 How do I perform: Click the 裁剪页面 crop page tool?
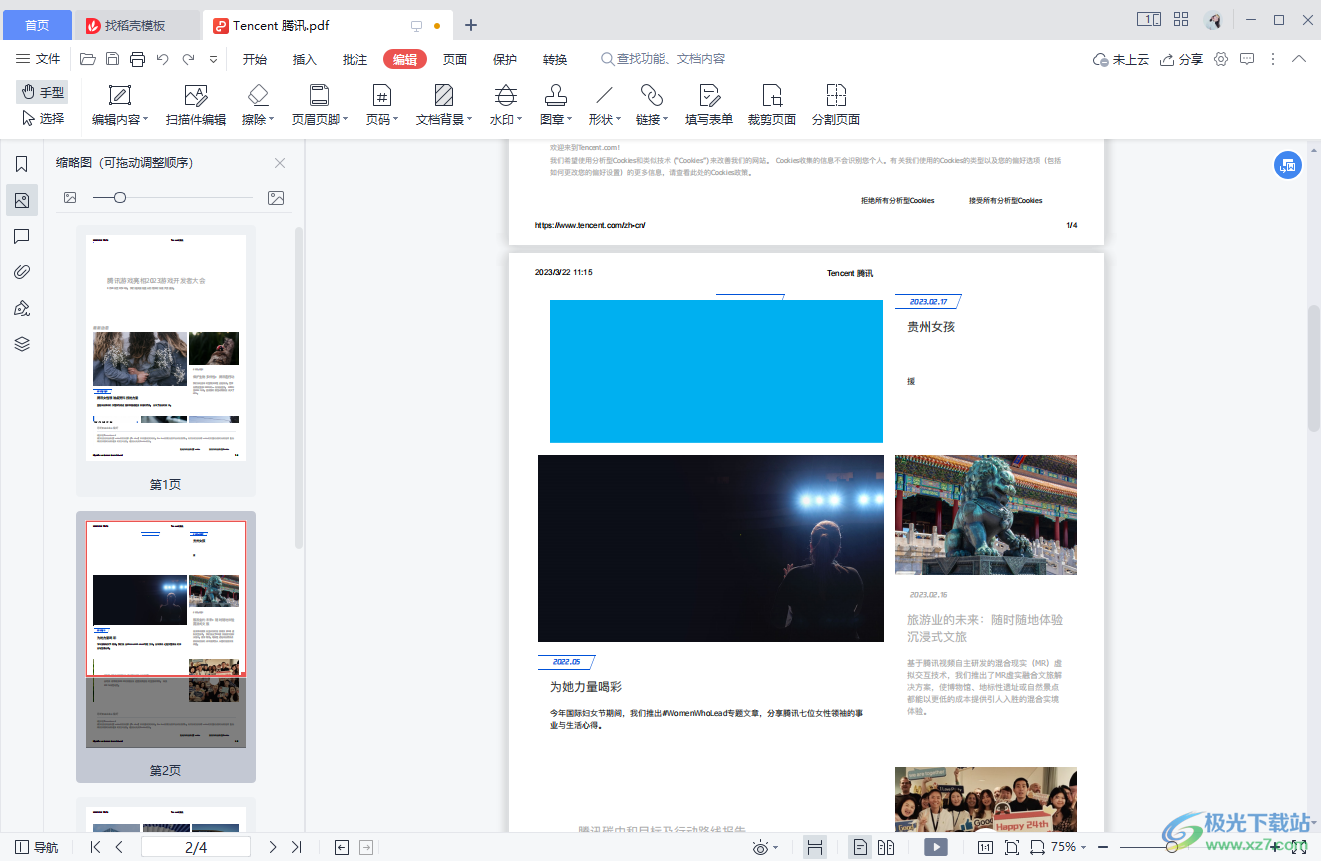[x=772, y=106]
